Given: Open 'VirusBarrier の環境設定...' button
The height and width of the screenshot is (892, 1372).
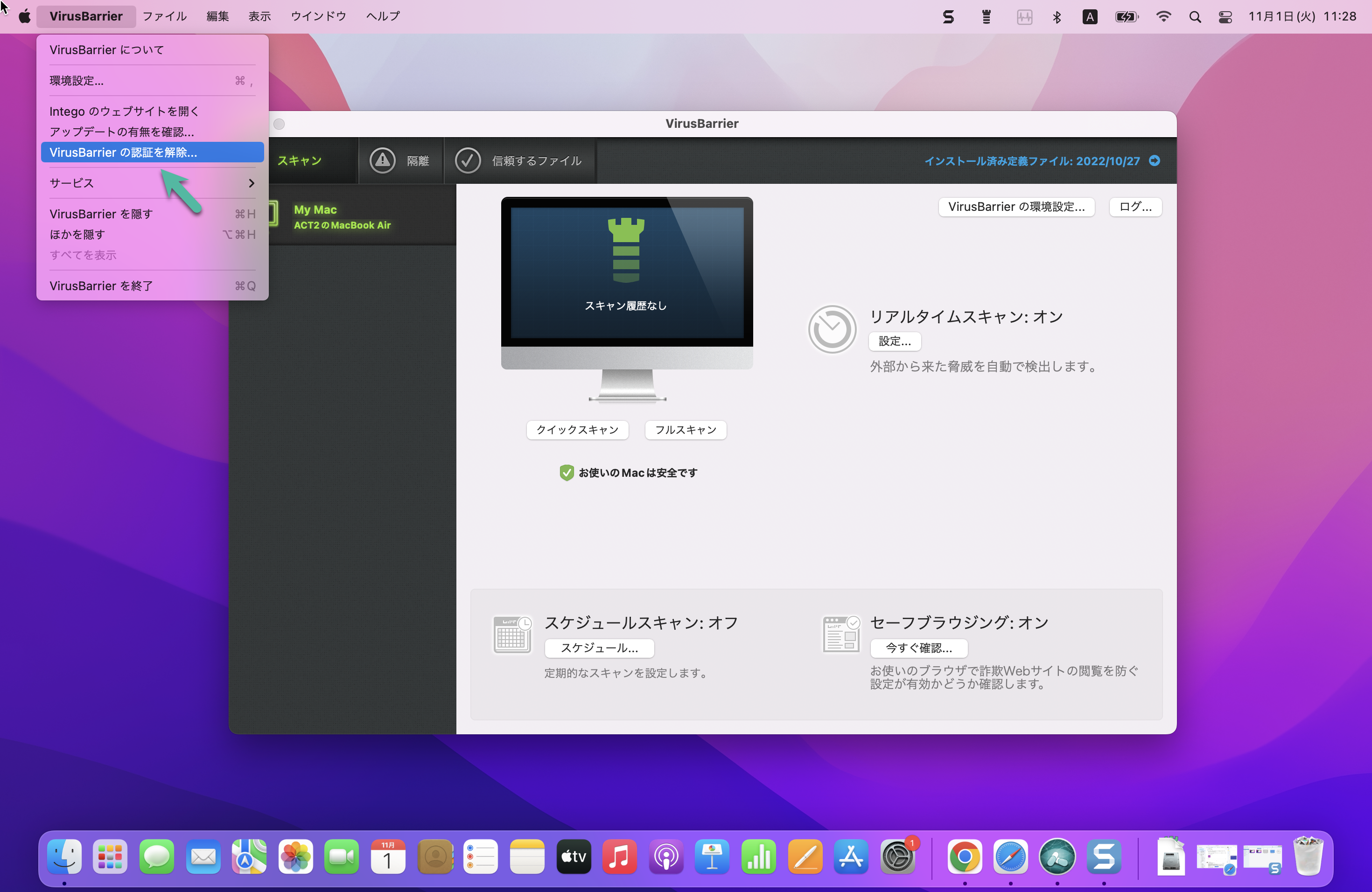Looking at the screenshot, I should [1016, 207].
